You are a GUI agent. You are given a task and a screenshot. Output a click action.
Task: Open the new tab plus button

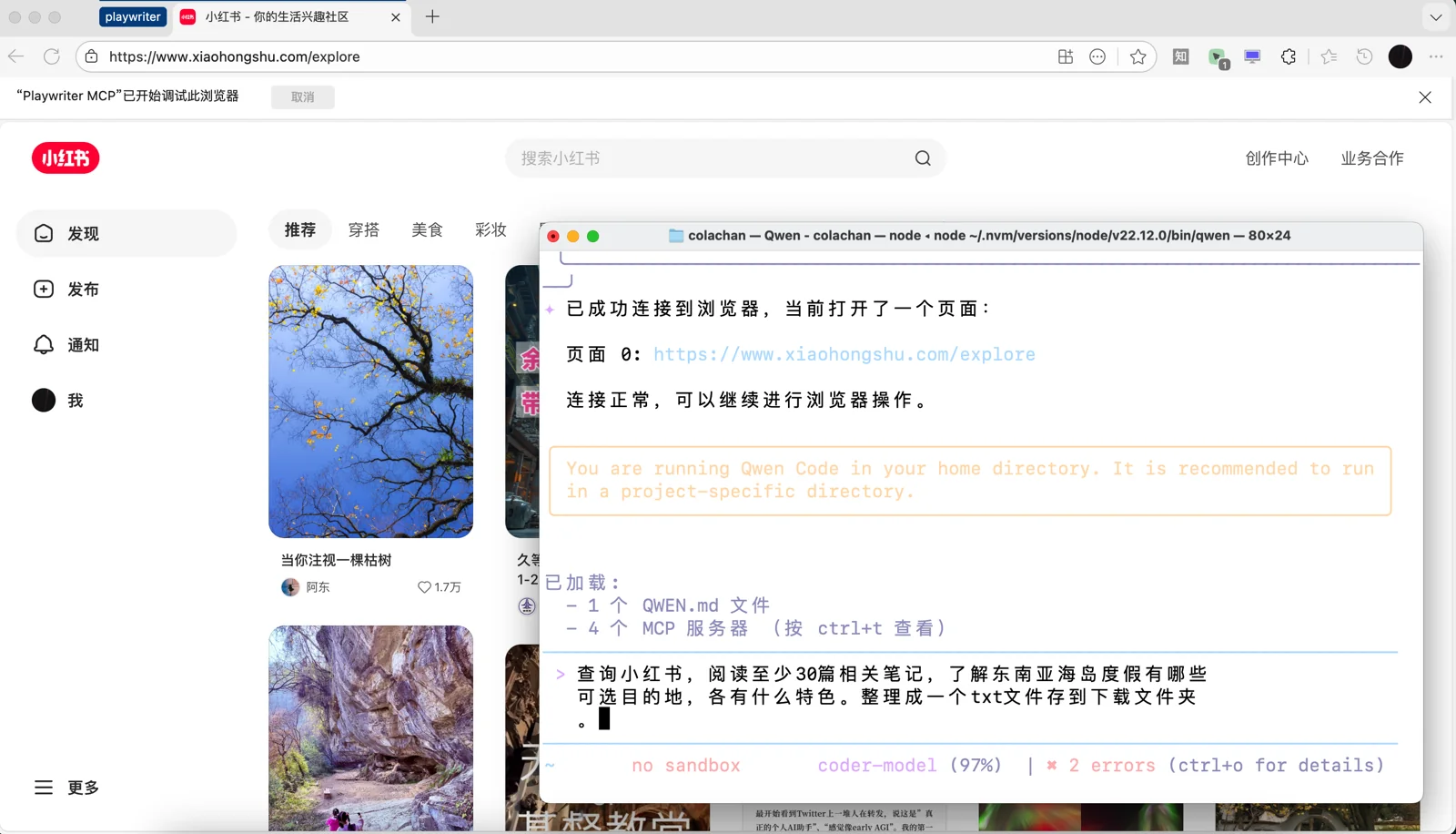coord(432,17)
